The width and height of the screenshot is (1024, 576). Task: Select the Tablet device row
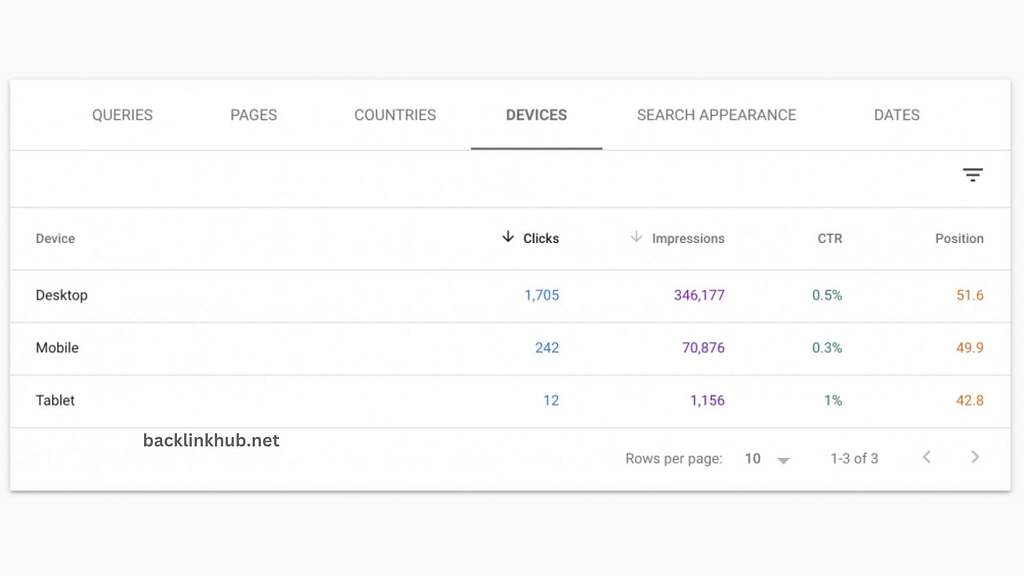coord(55,401)
